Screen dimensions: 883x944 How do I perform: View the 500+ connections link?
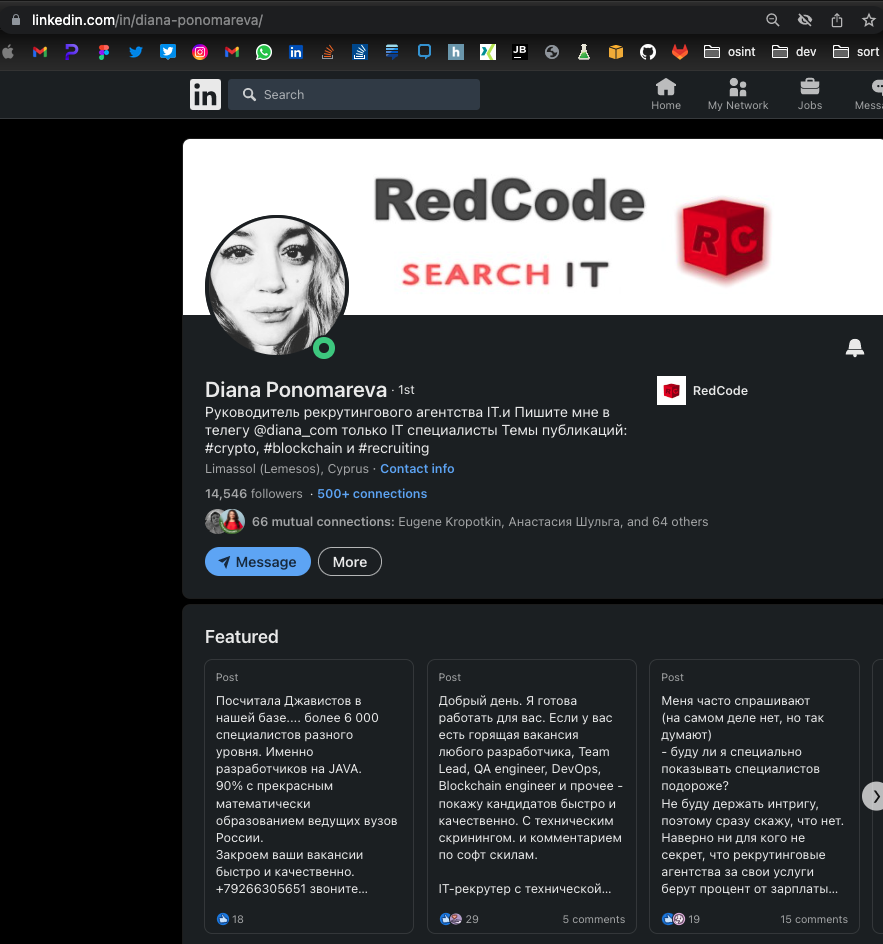coord(372,494)
